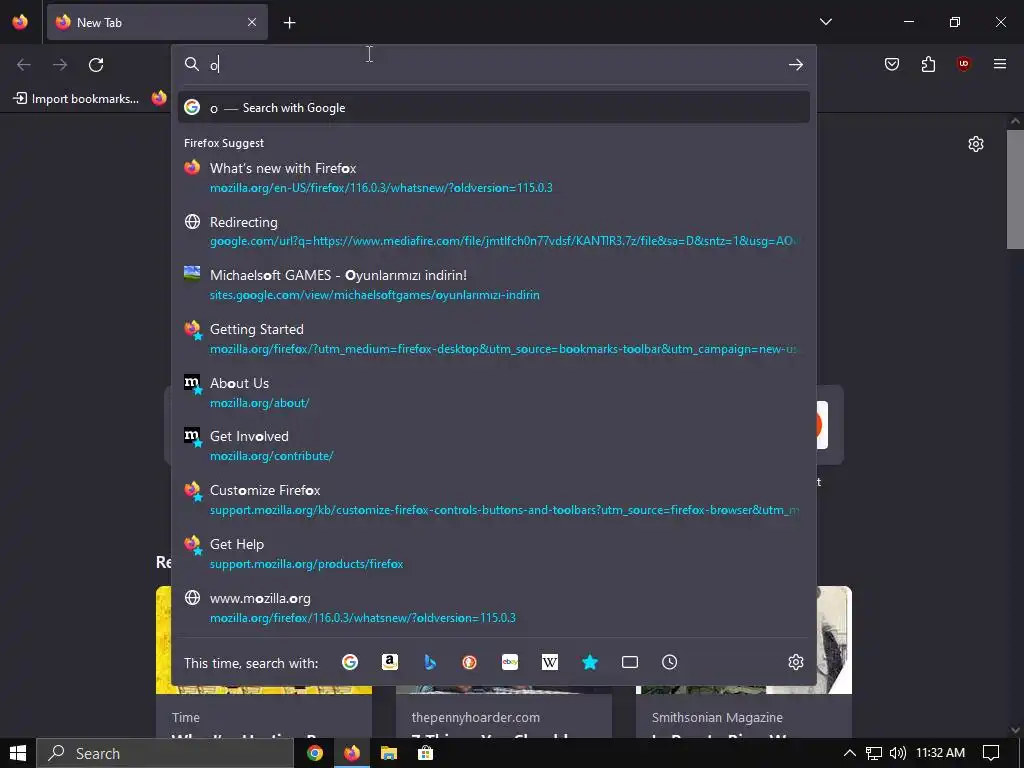1024x768 pixels.
Task: Open the uBlock Origin extension icon
Action: pos(963,64)
